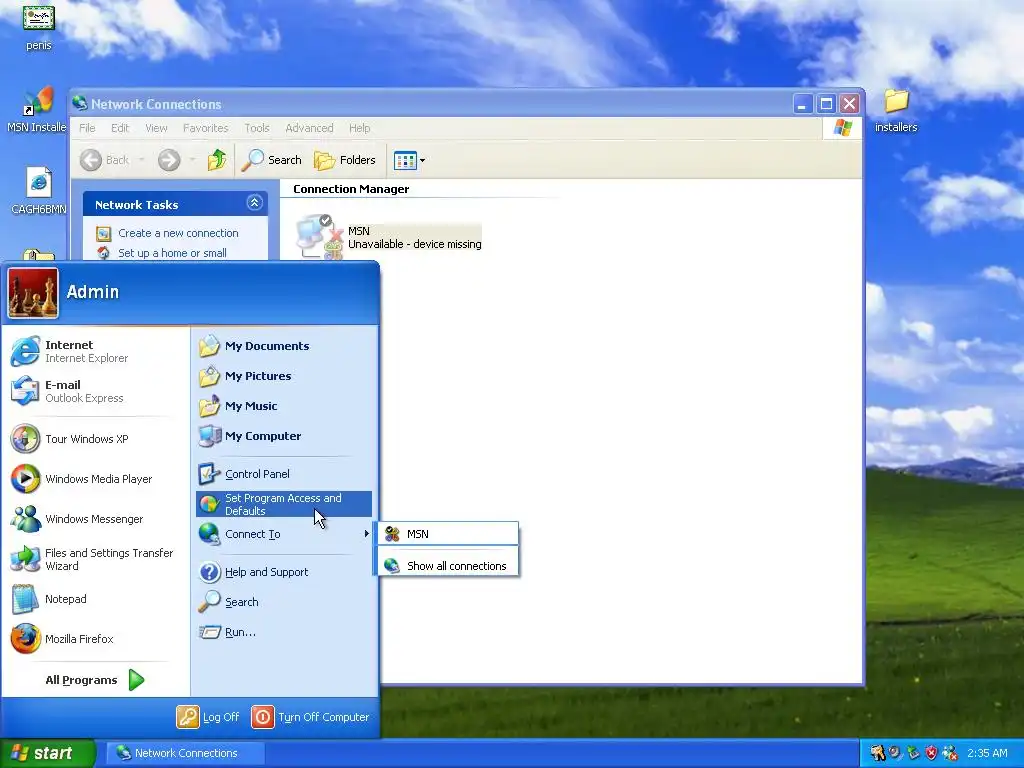Toggle the Folders pane button
The height and width of the screenshot is (768, 1024).
[345, 160]
